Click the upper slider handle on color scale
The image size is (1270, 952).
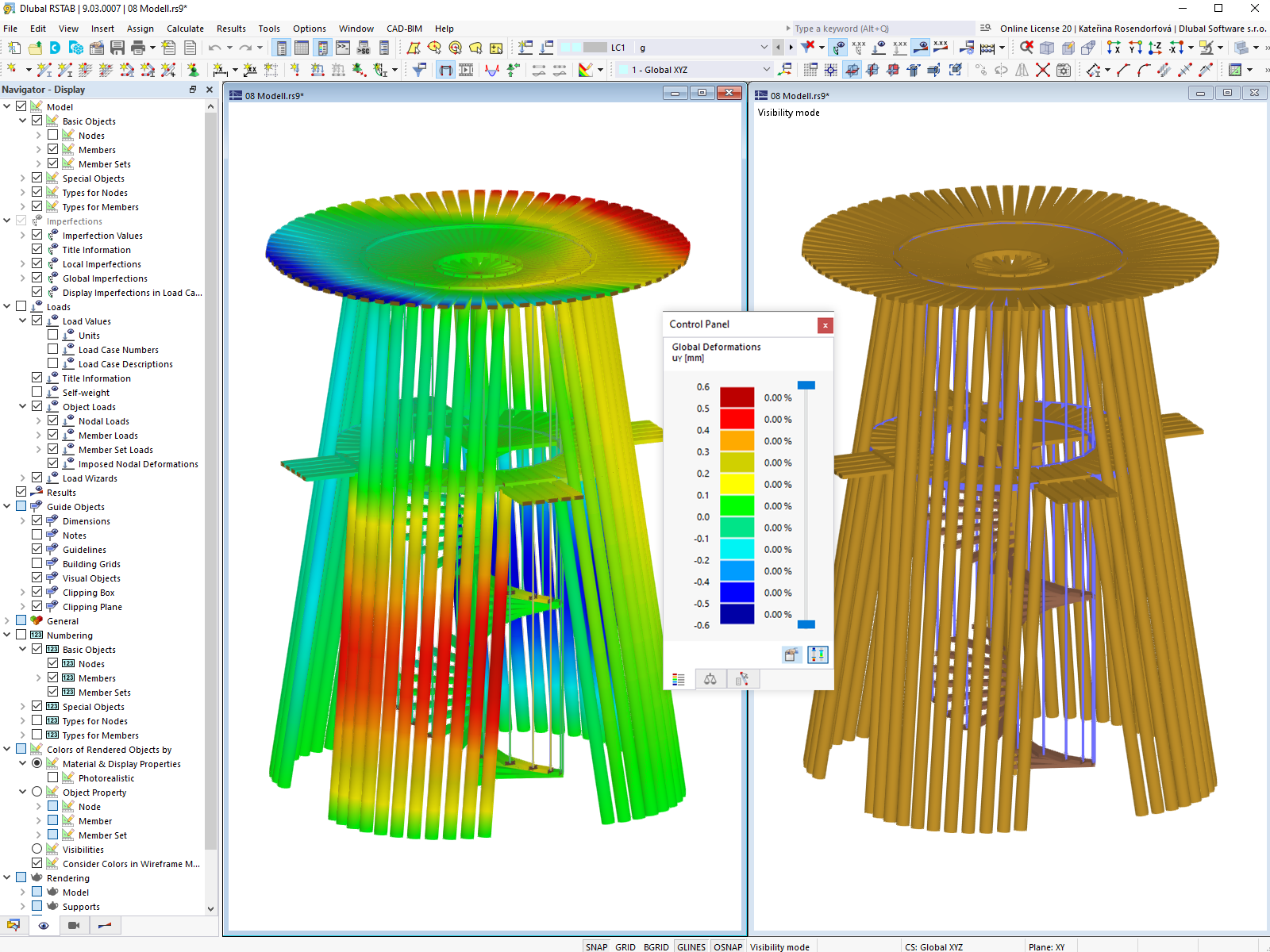[x=806, y=385]
